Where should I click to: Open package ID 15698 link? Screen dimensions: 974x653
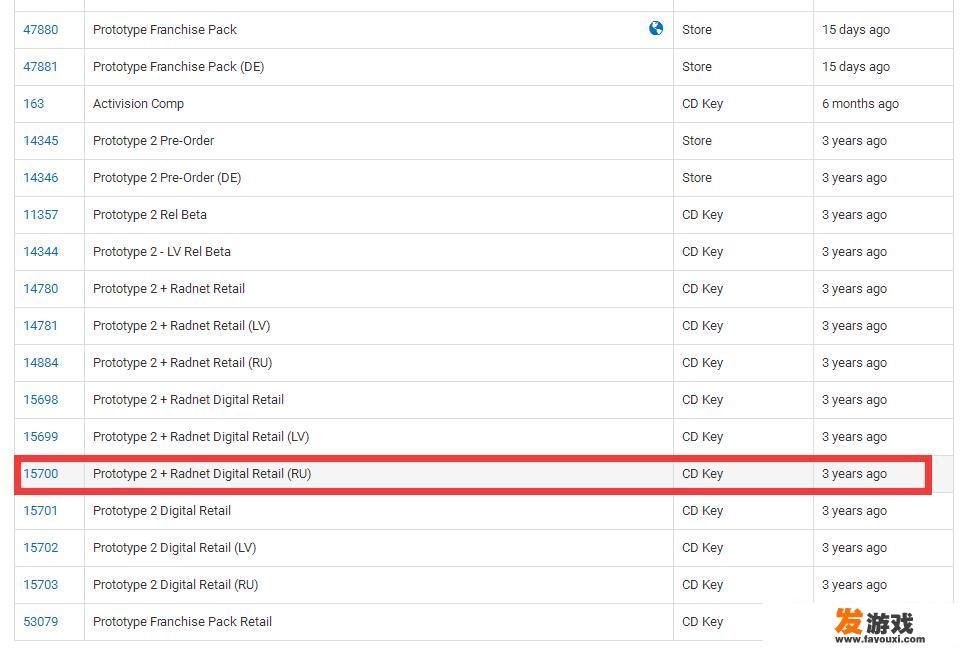point(40,400)
